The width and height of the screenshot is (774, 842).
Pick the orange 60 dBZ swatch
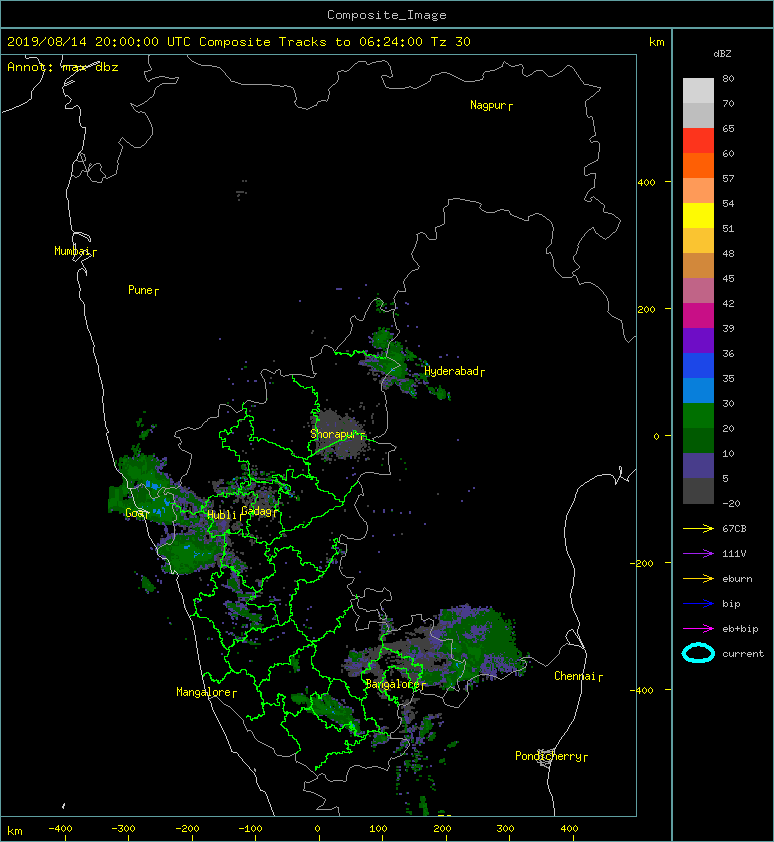point(698,165)
